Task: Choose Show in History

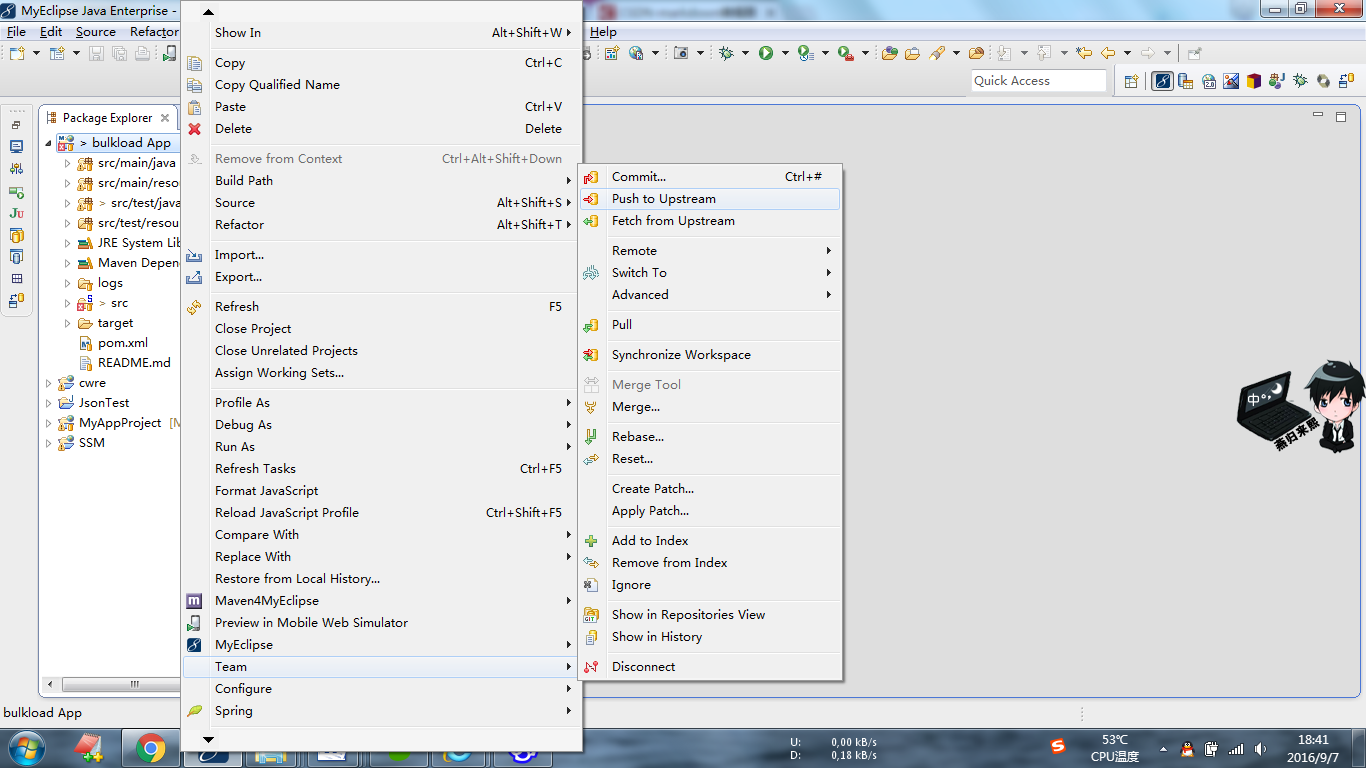Action: point(710,637)
